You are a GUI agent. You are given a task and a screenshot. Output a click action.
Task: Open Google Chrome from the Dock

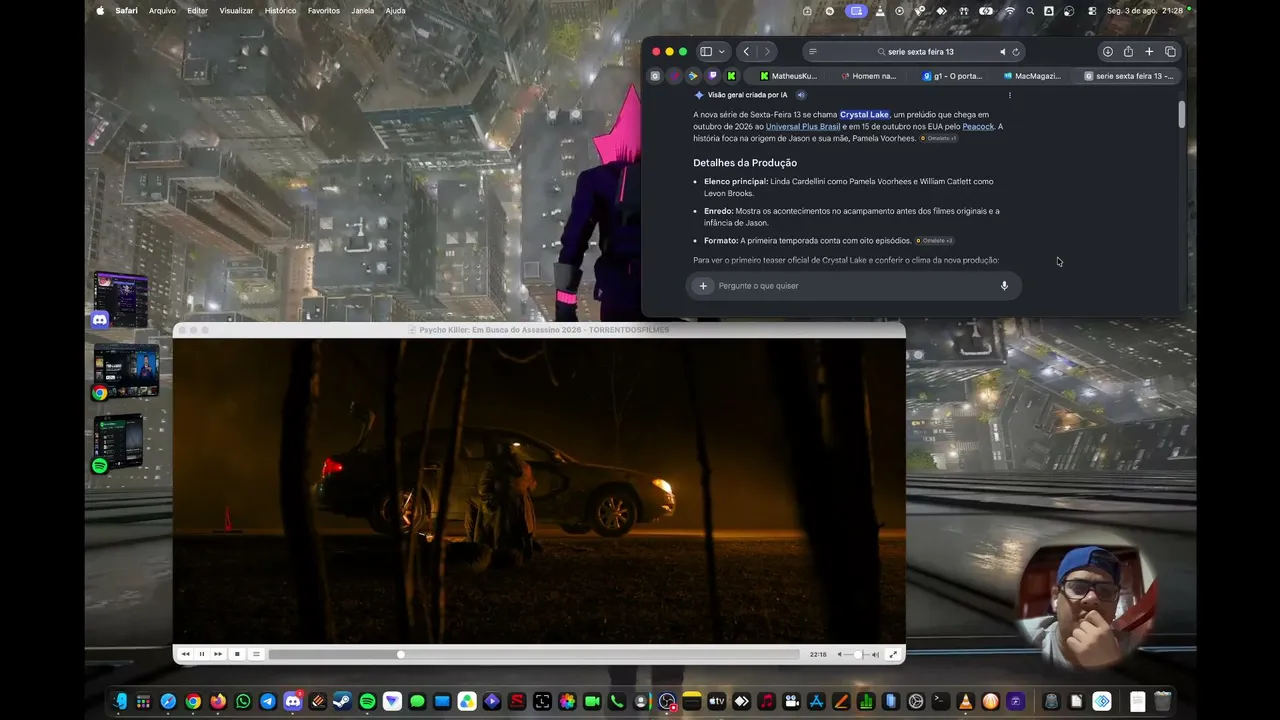193,702
